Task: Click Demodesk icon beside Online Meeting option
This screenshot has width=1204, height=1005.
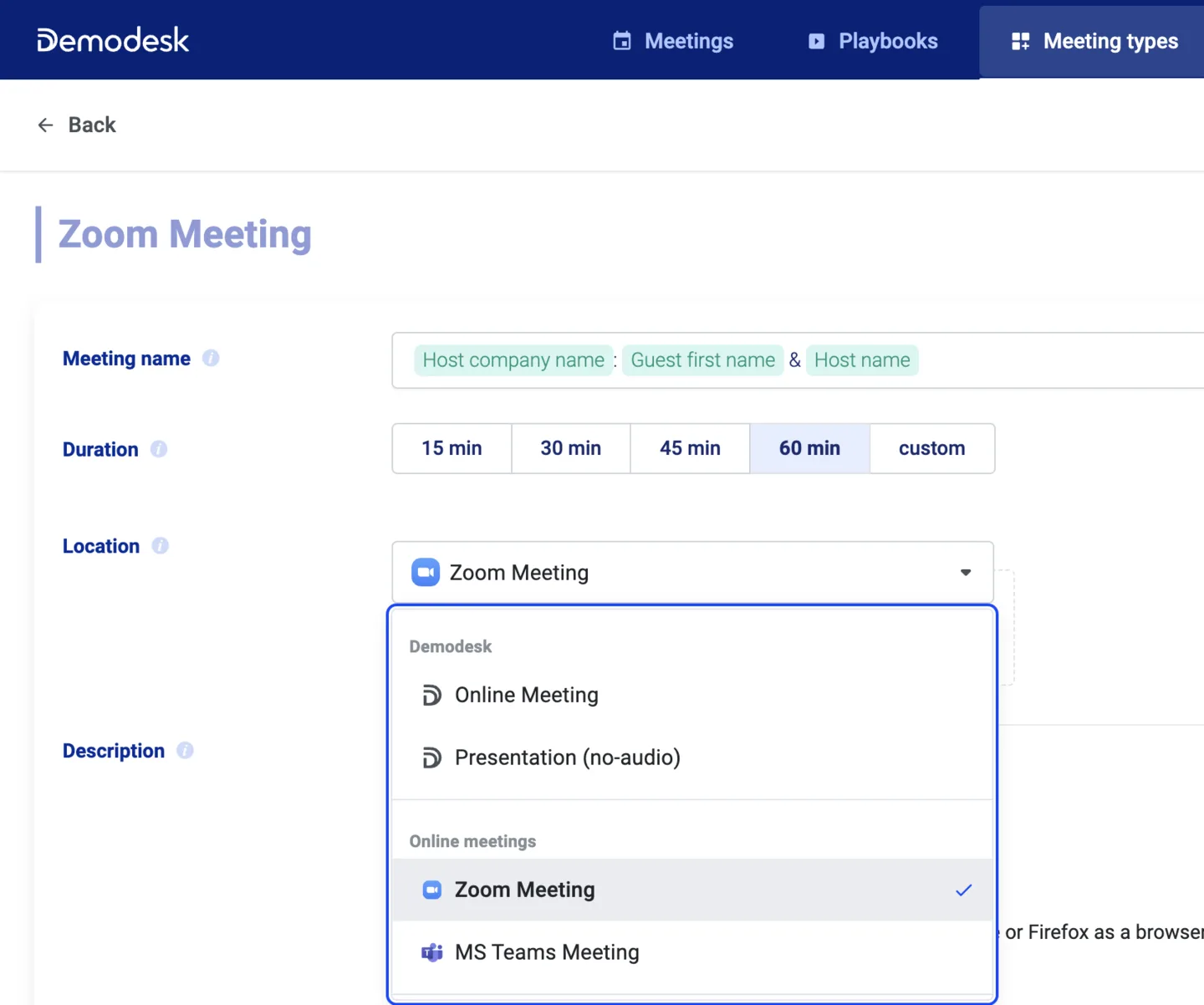Action: point(431,695)
